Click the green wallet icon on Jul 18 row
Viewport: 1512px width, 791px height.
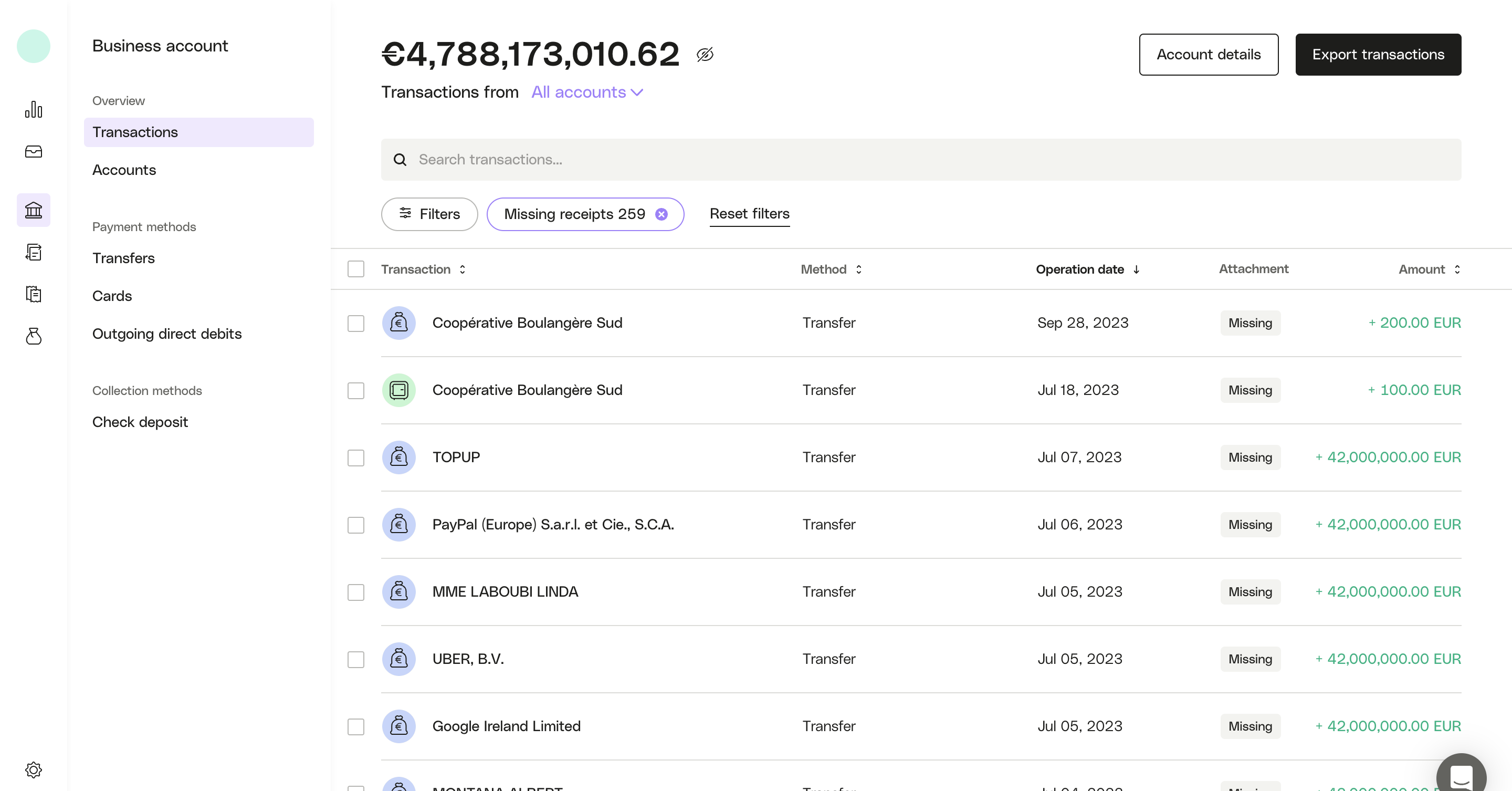(398, 390)
